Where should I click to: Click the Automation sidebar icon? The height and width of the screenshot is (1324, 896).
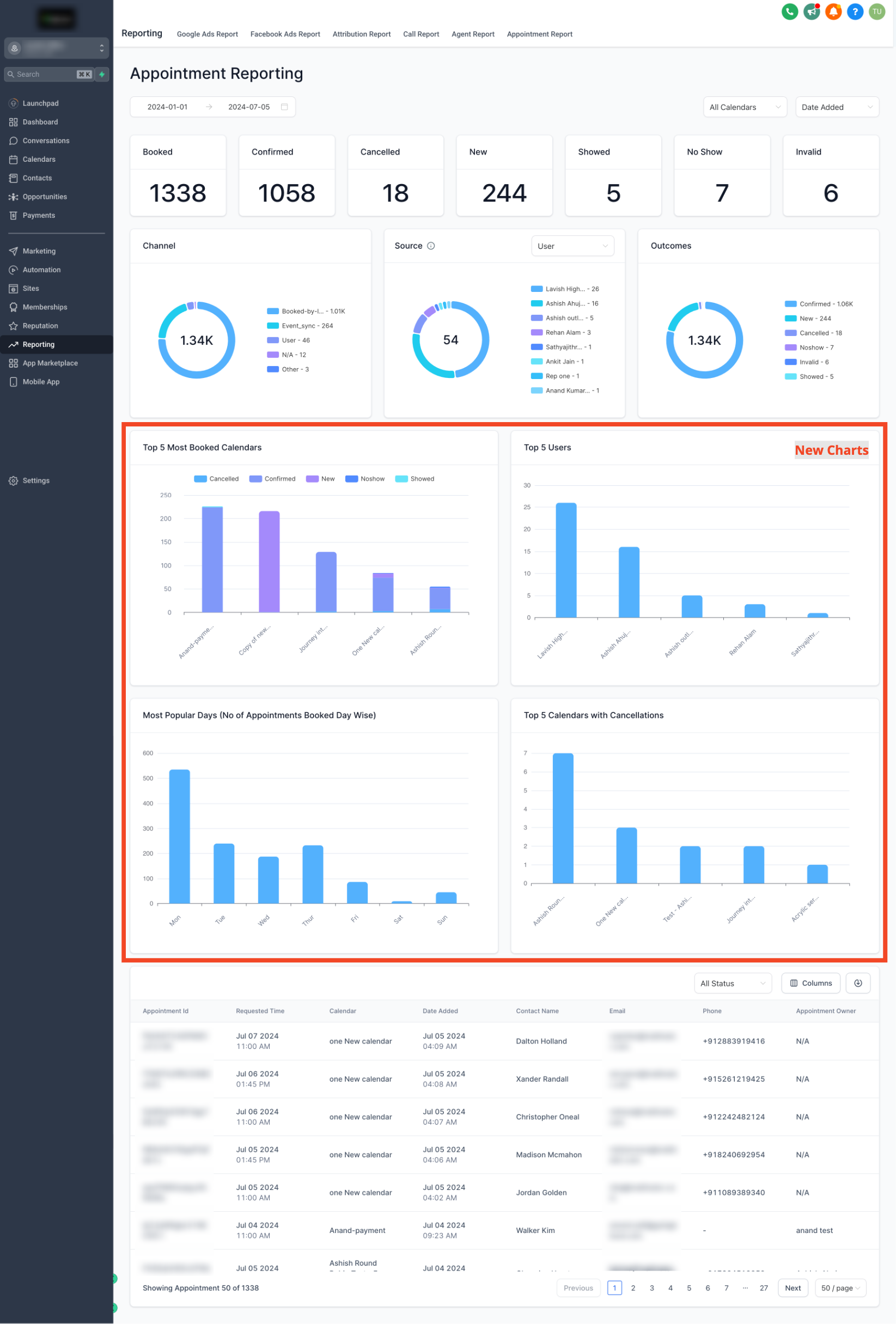click(x=13, y=270)
